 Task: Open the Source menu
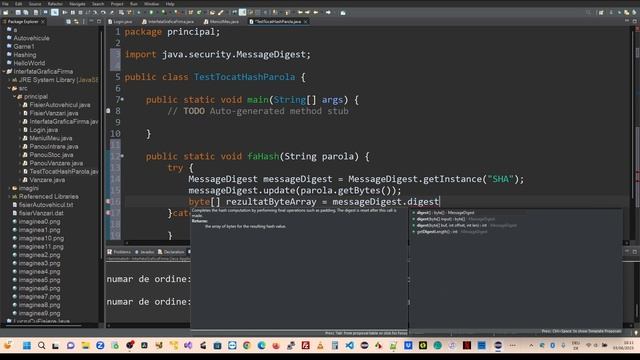(x=35, y=4)
